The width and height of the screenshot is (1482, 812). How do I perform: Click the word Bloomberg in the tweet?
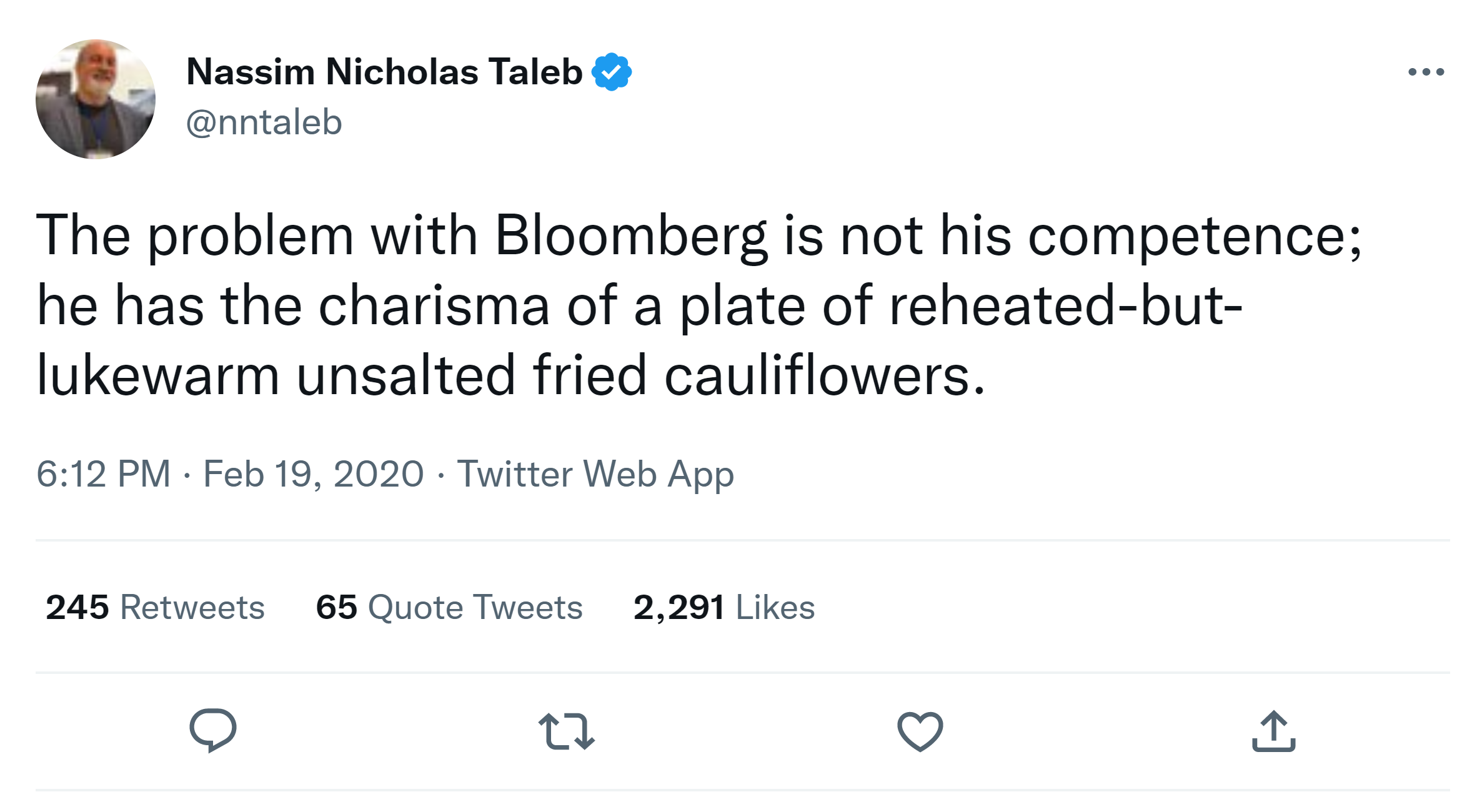pos(631,236)
